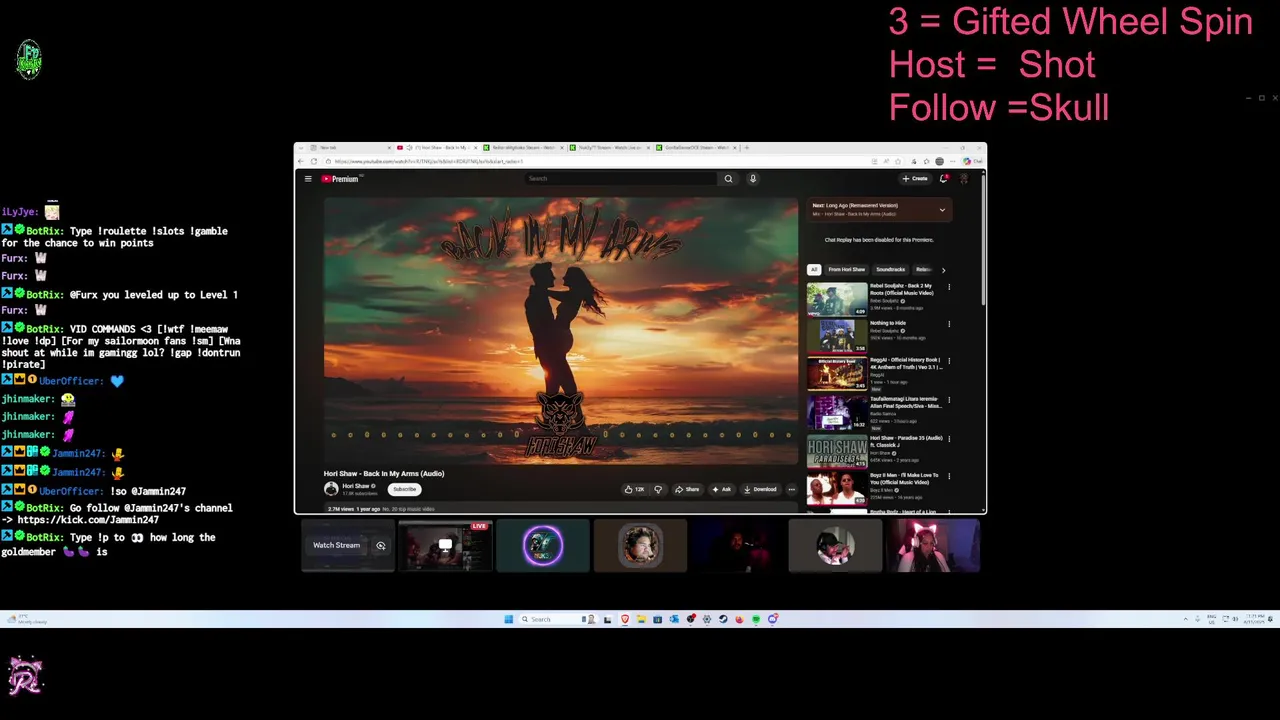
Task: Download the video with Download button
Action: (x=760, y=489)
